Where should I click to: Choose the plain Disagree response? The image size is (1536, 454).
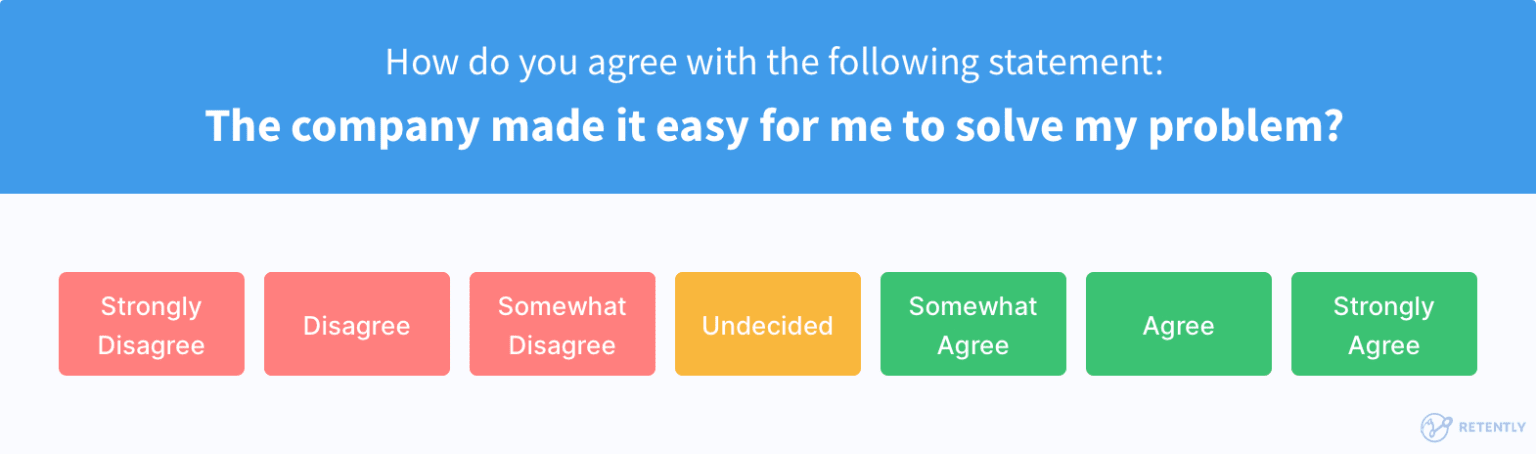coord(357,324)
